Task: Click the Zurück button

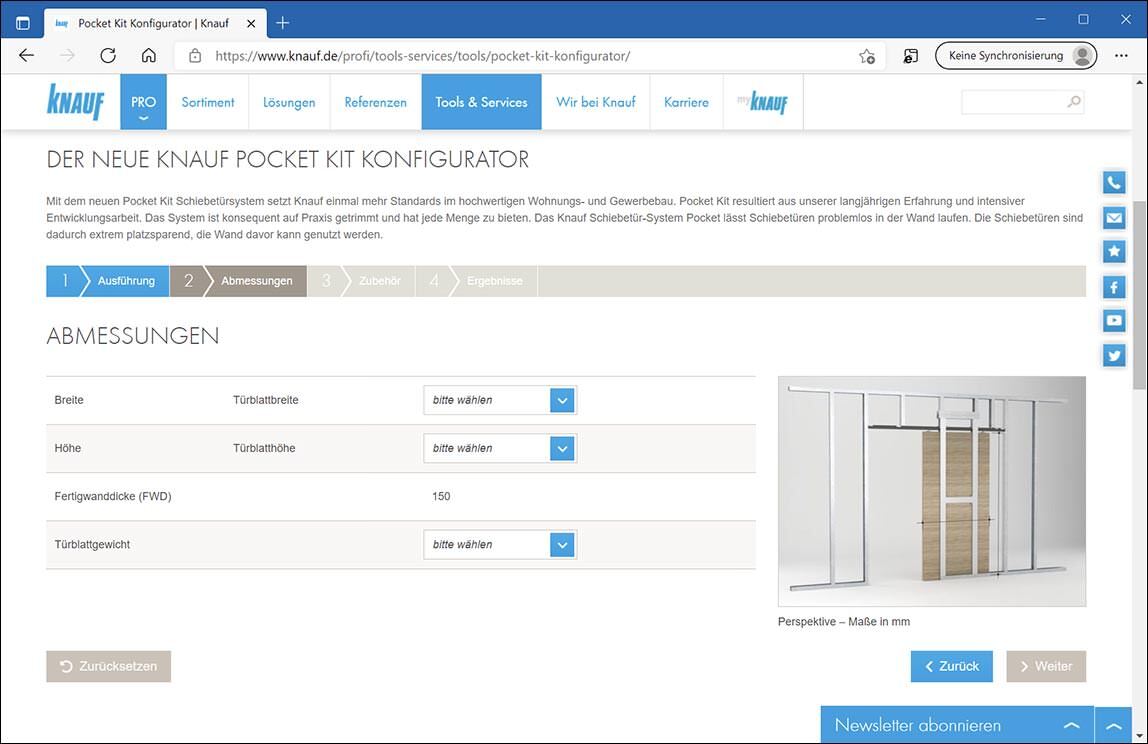Action: pyautogui.click(x=952, y=666)
